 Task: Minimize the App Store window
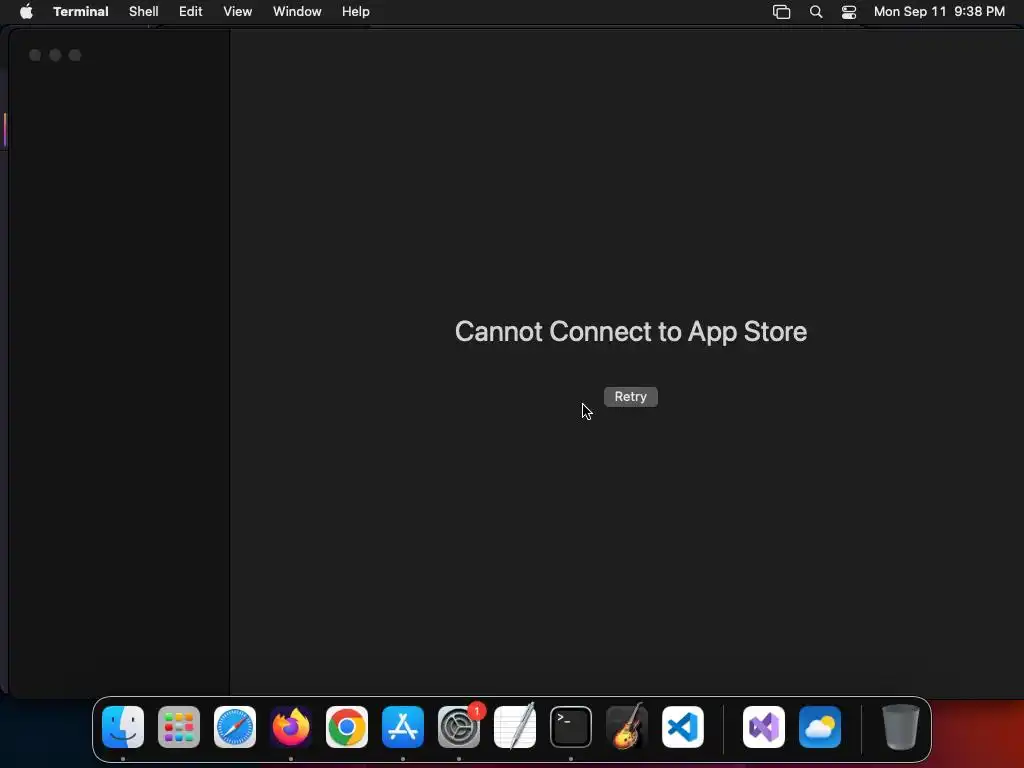(x=56, y=56)
